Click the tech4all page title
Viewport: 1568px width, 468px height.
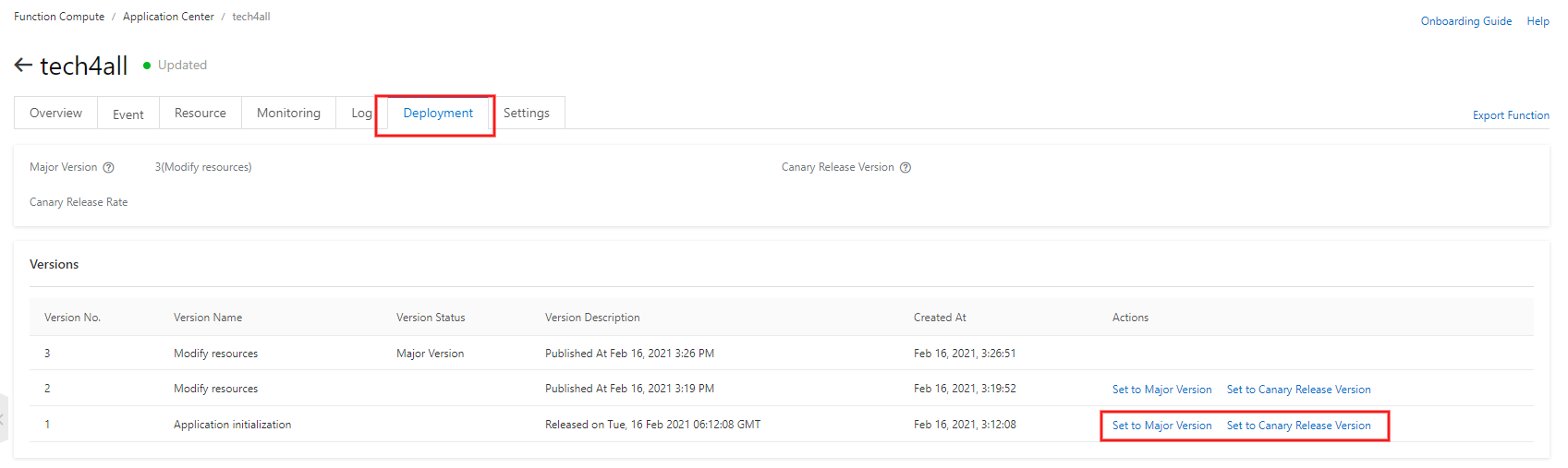click(83, 66)
